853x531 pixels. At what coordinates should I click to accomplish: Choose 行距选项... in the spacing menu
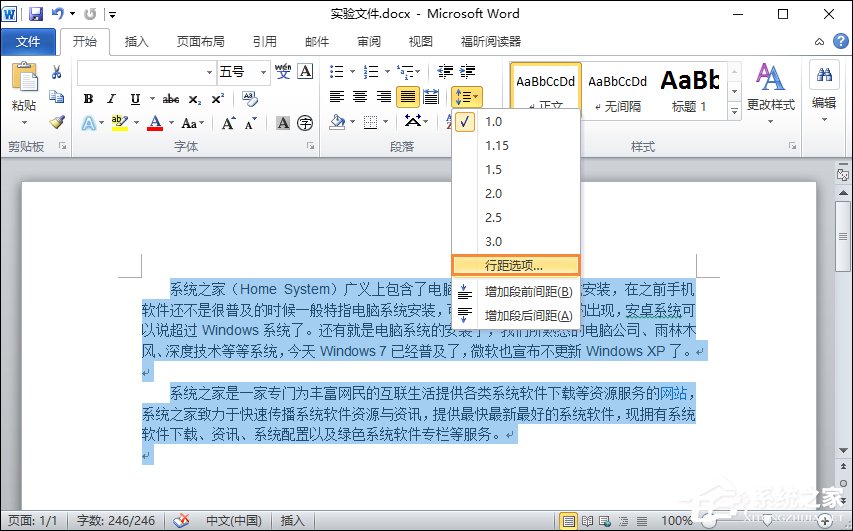coord(515,265)
